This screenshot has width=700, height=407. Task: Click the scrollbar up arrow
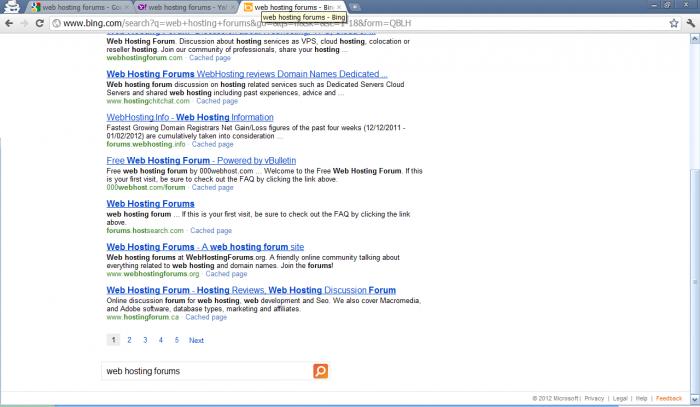(695, 39)
